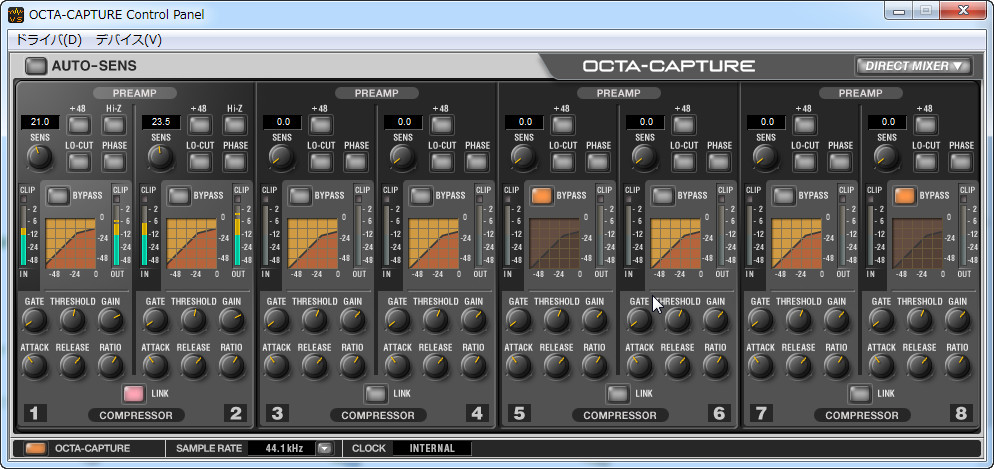994x469 pixels.
Task: Click the channel 2 SENS knob
Action: [x=160, y=158]
